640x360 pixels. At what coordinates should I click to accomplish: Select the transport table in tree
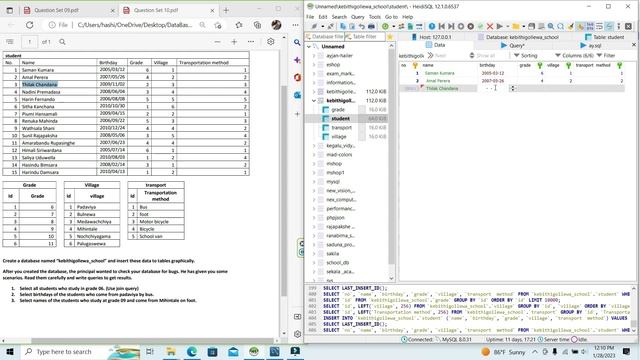pyautogui.click(x=341, y=127)
